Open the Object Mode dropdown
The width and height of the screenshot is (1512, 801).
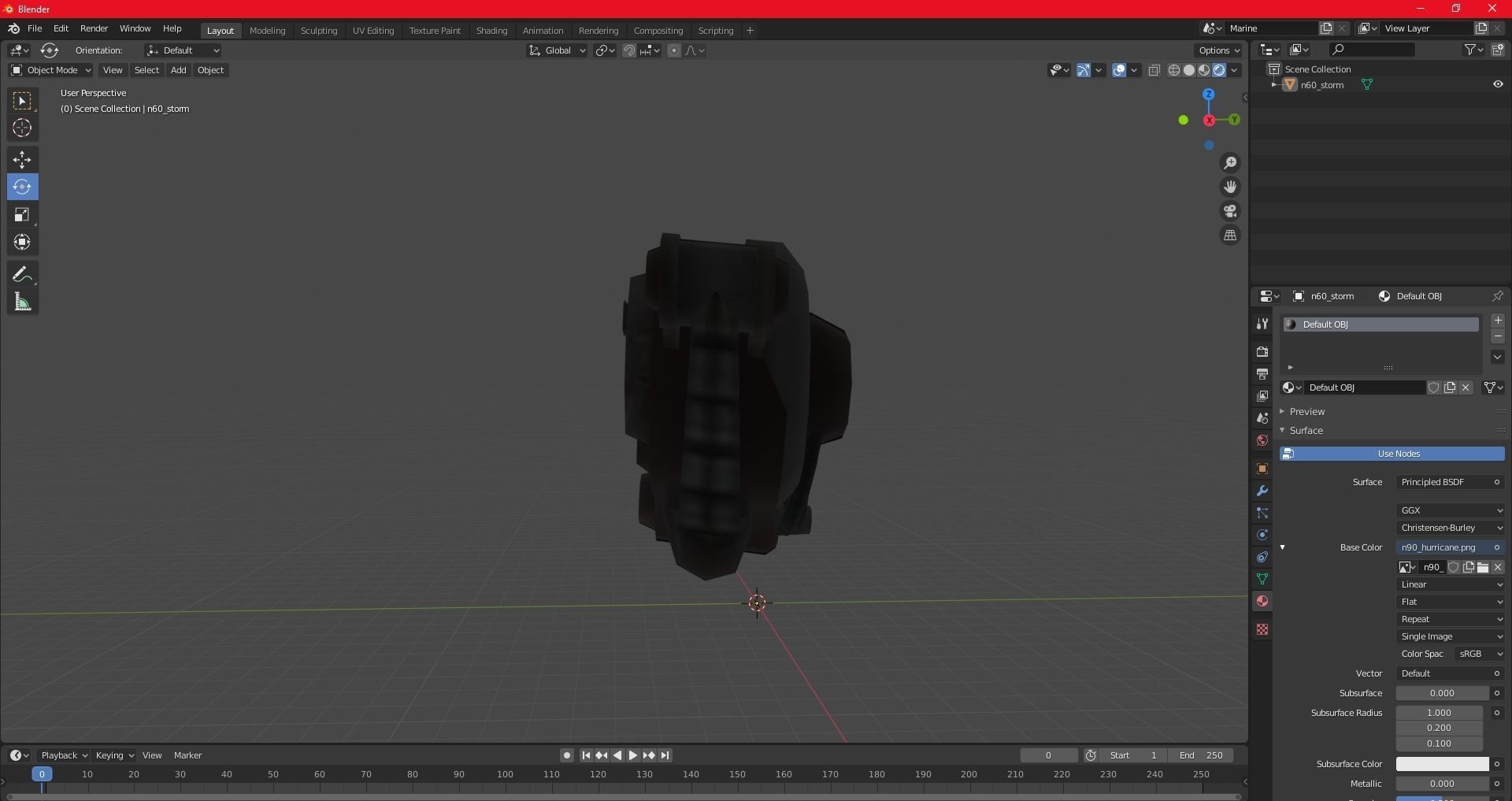[x=50, y=70]
